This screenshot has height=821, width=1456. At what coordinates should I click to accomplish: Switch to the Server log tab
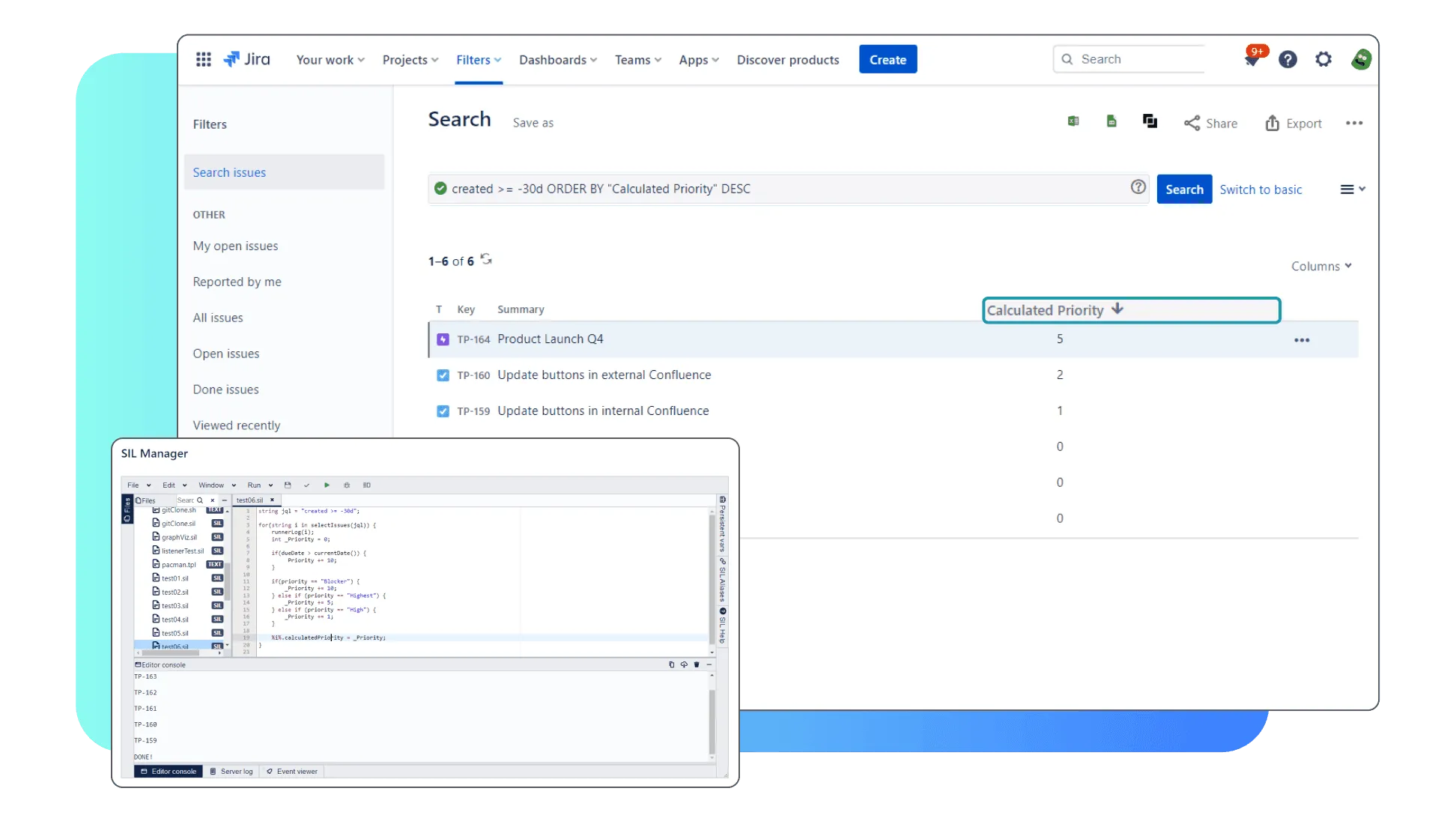(x=231, y=772)
